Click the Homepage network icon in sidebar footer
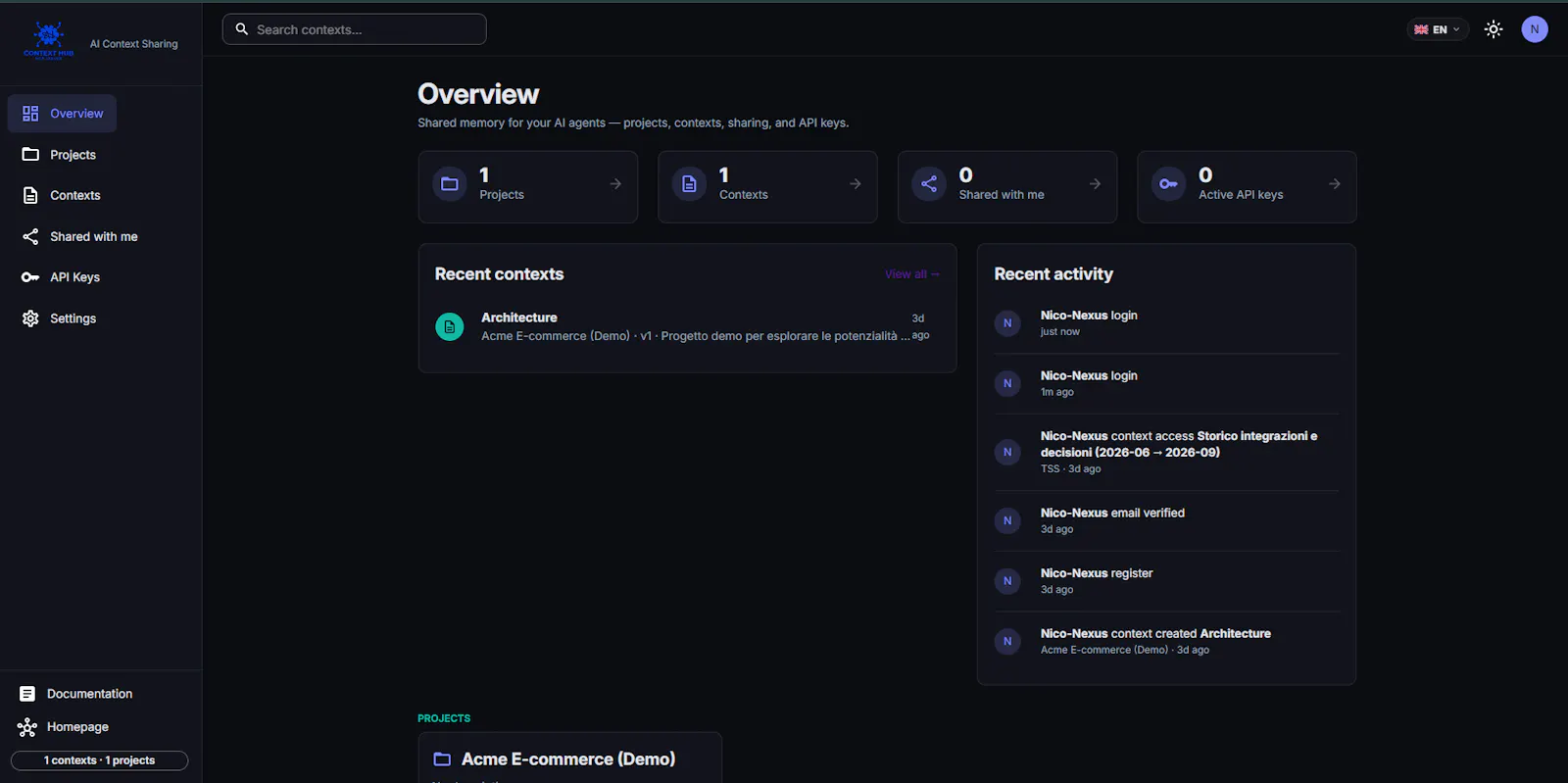The height and width of the screenshot is (783, 1568). (27, 727)
